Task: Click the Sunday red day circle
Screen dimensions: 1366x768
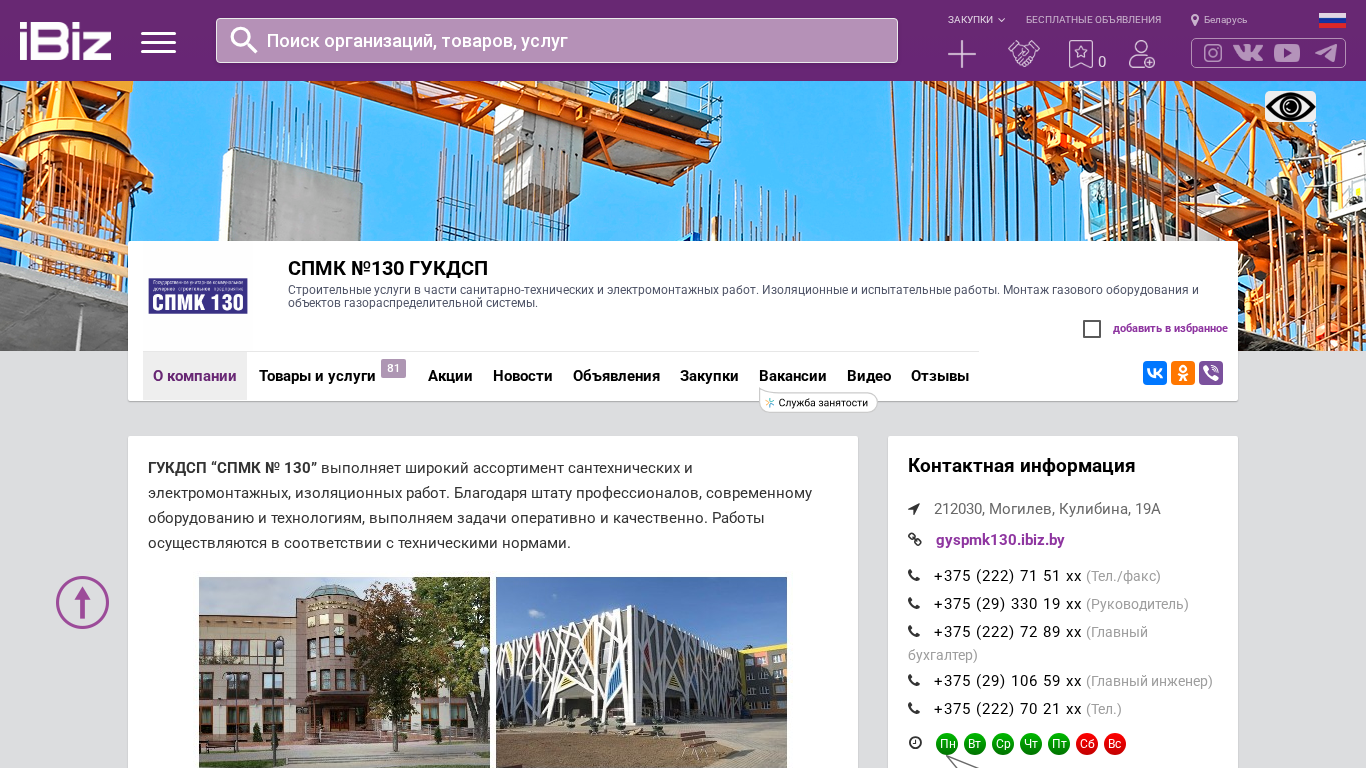Action: (1115, 744)
